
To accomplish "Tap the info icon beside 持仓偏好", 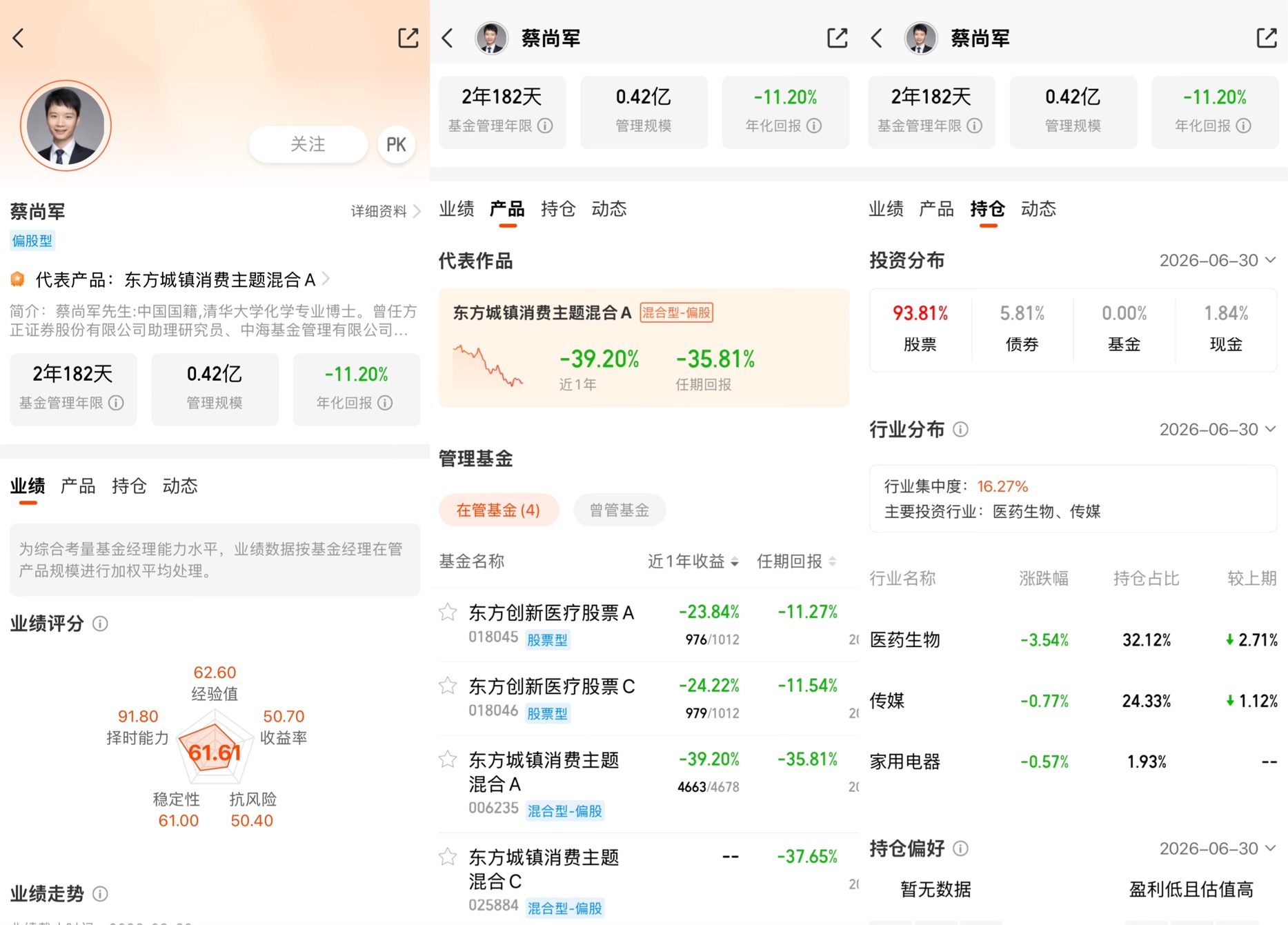I will coord(960,848).
